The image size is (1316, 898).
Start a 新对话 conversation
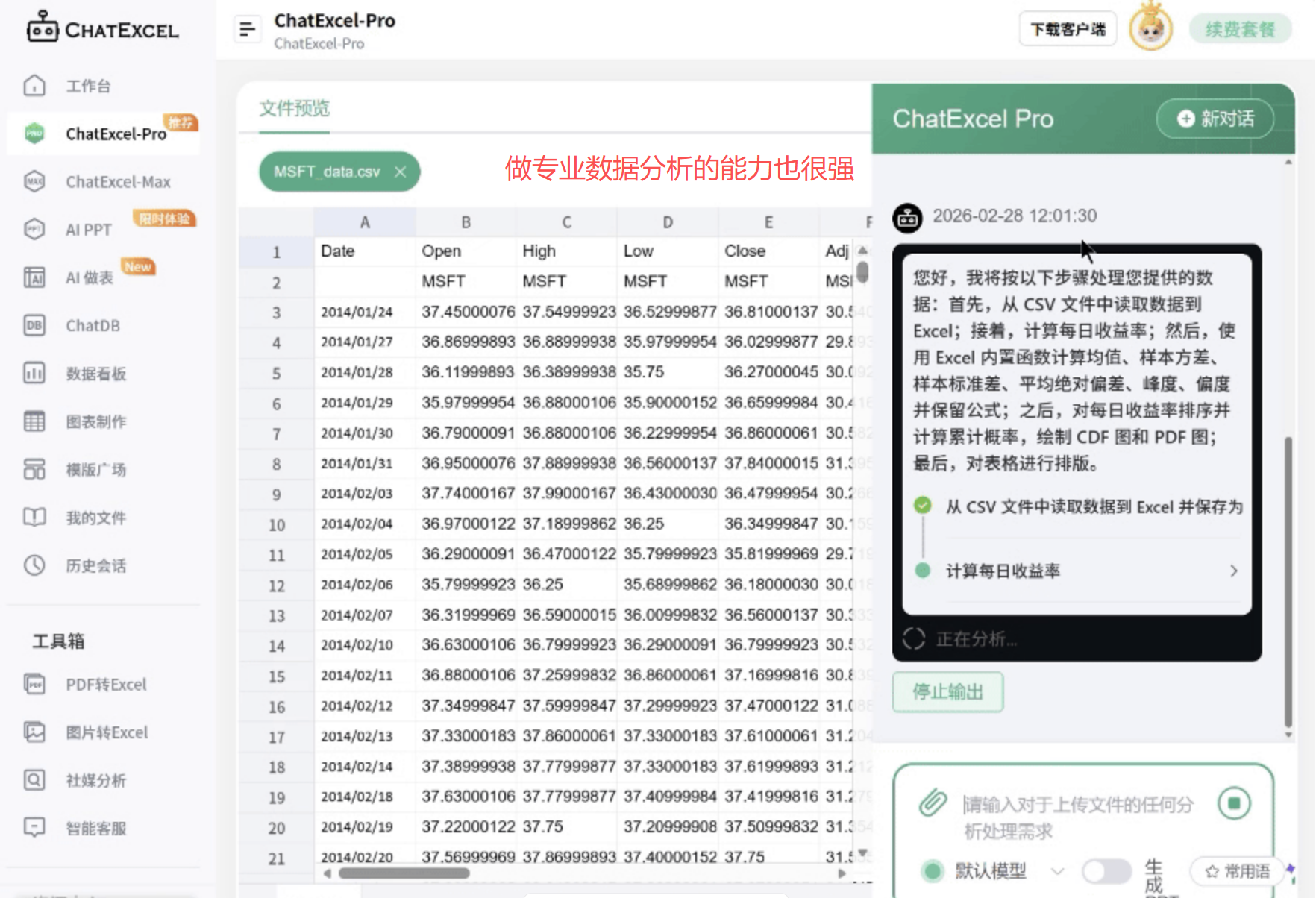point(1215,118)
